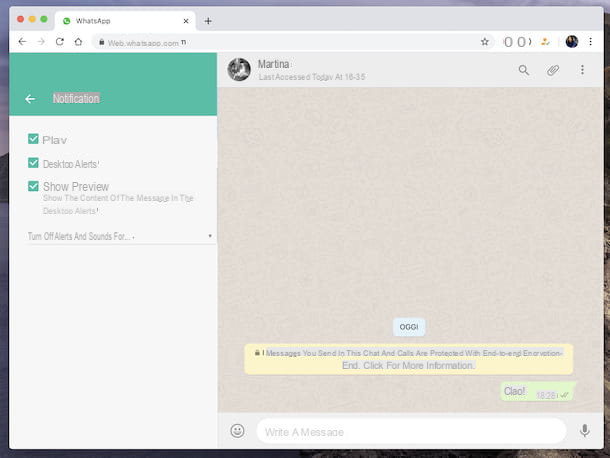Screen dimensions: 610x458
Task: Click the Show Preview description text
Action: pos(118,204)
